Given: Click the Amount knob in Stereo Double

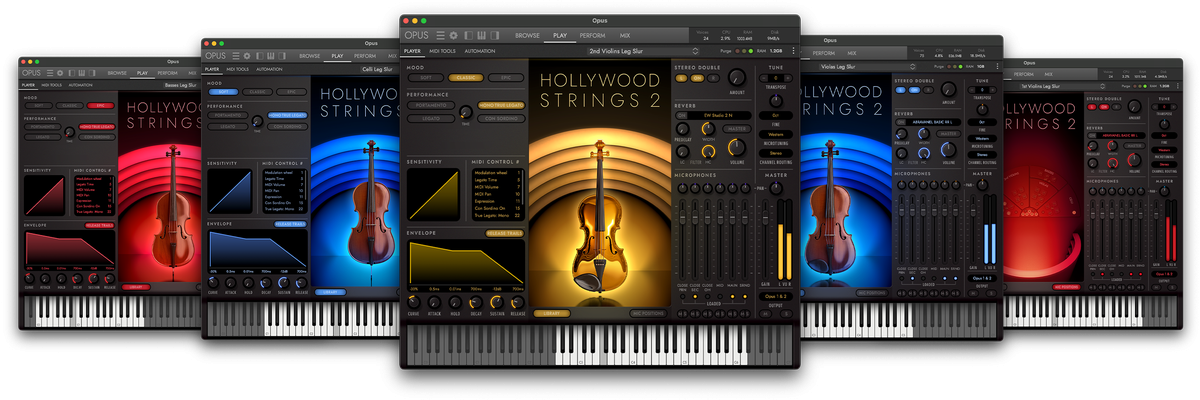Looking at the screenshot, I should tap(736, 77).
